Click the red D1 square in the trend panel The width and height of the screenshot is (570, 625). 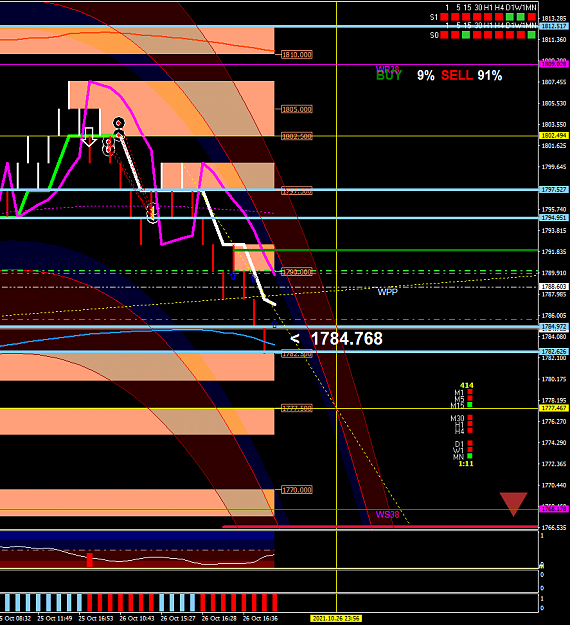(470, 443)
